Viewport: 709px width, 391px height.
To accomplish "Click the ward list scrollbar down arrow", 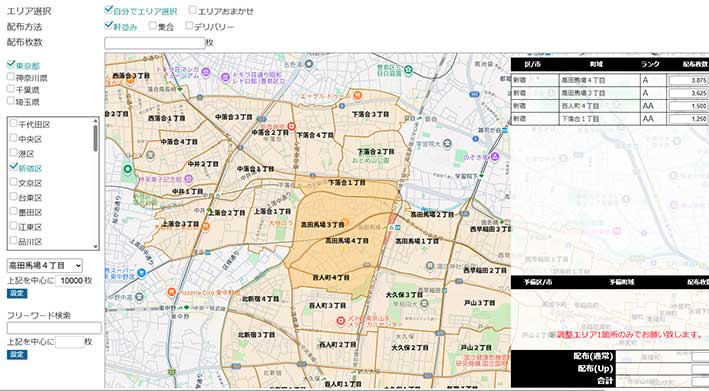I will point(95,246).
